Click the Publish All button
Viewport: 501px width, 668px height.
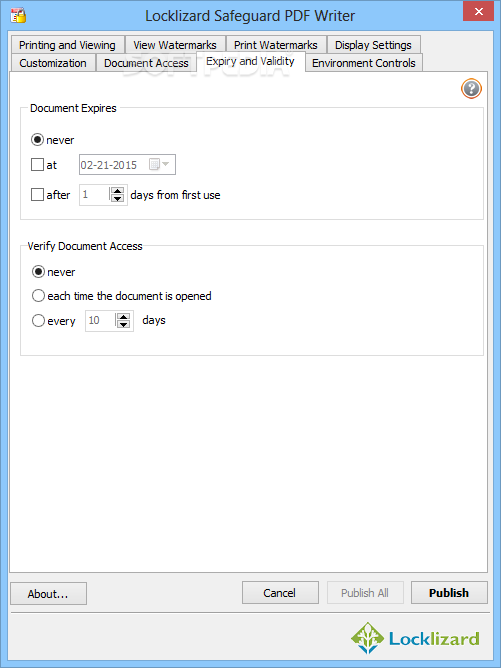pos(365,593)
